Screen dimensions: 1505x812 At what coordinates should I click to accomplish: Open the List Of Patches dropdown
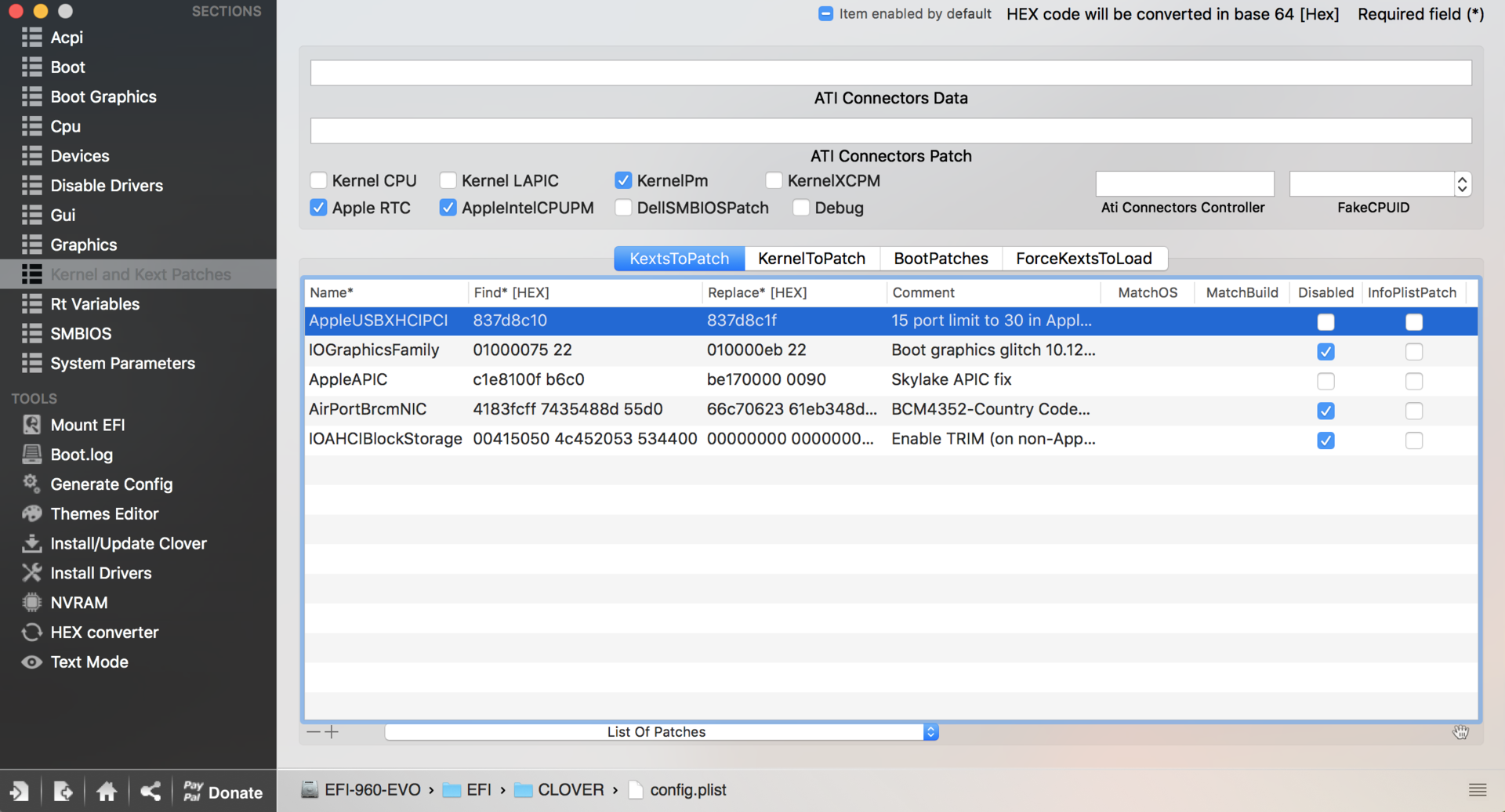(930, 732)
